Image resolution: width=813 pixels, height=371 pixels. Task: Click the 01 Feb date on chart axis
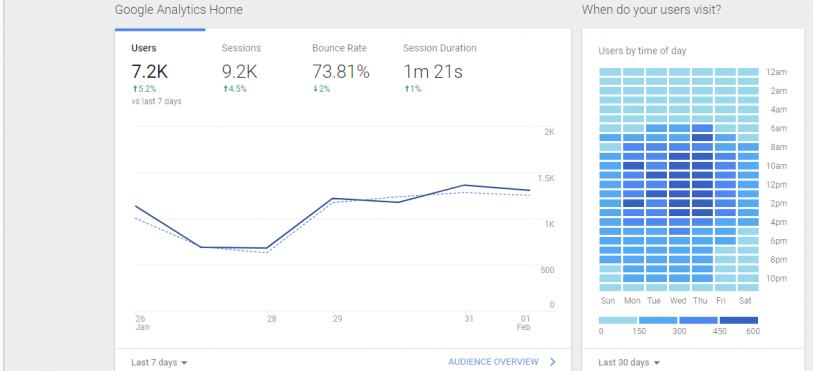click(x=524, y=323)
